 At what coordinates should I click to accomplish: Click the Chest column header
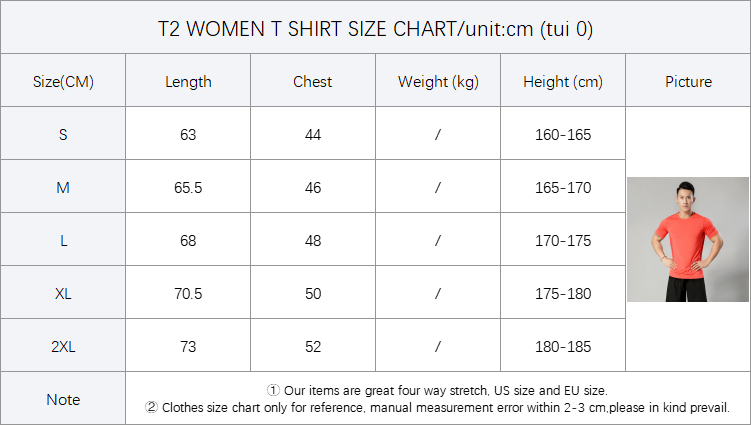[x=313, y=82]
